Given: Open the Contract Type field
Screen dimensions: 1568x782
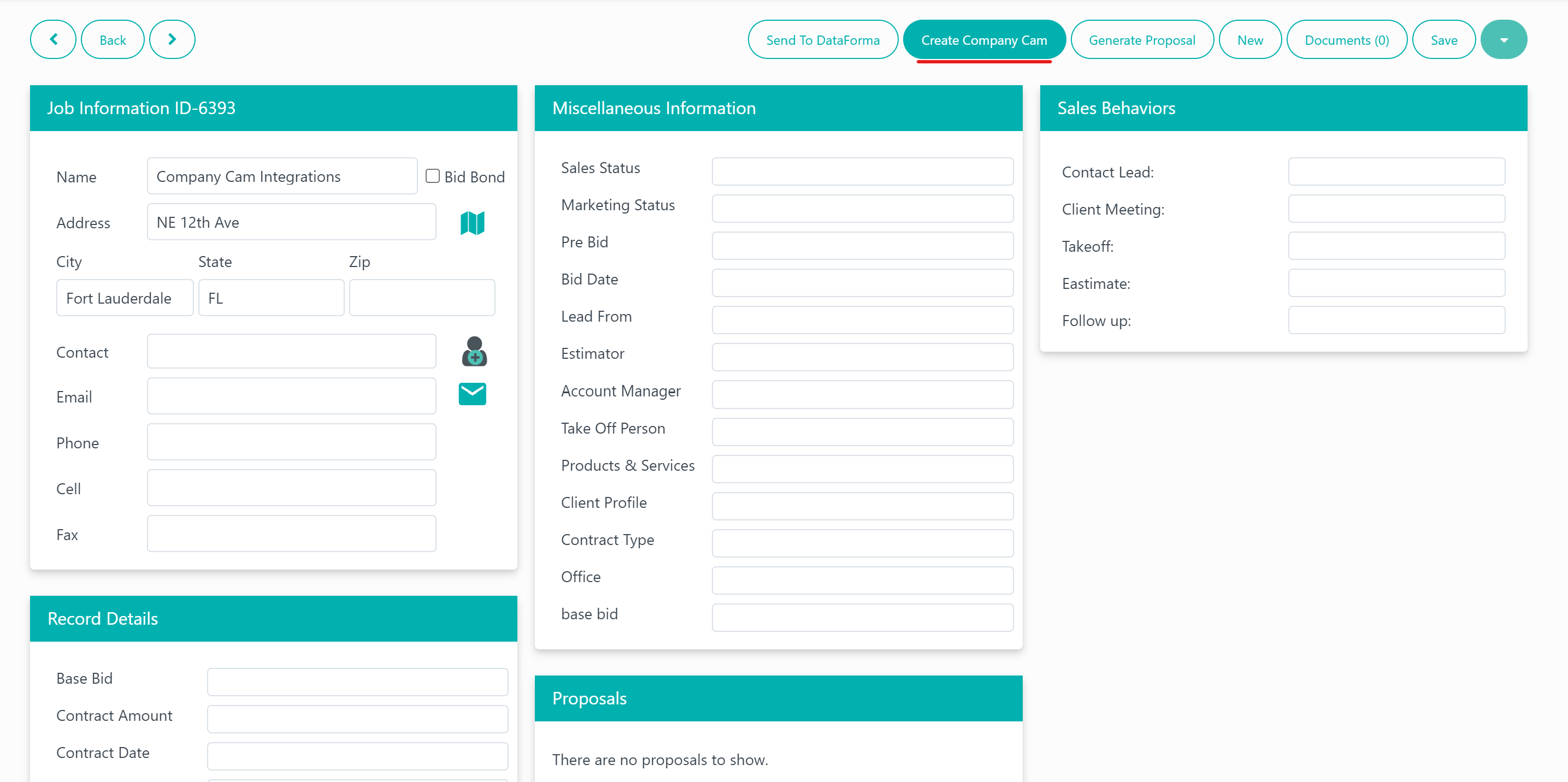Looking at the screenshot, I should 862,543.
